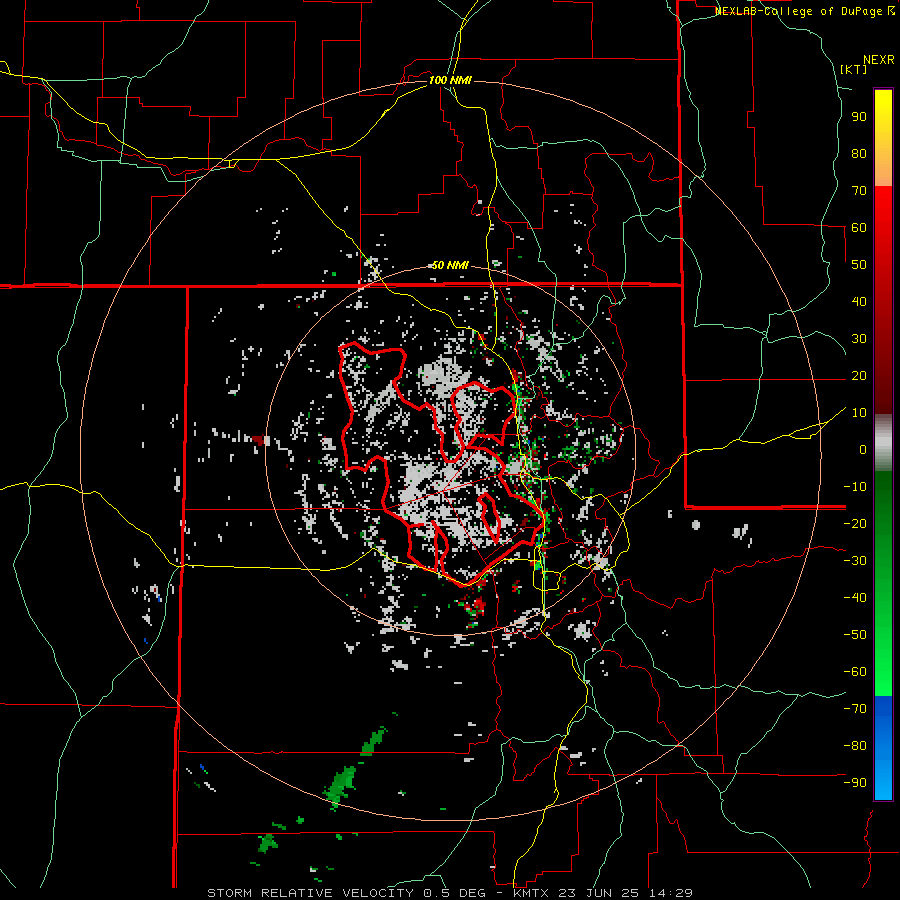
Task: Click the 20 value on the velocity scale
Action: pyautogui.click(x=859, y=375)
